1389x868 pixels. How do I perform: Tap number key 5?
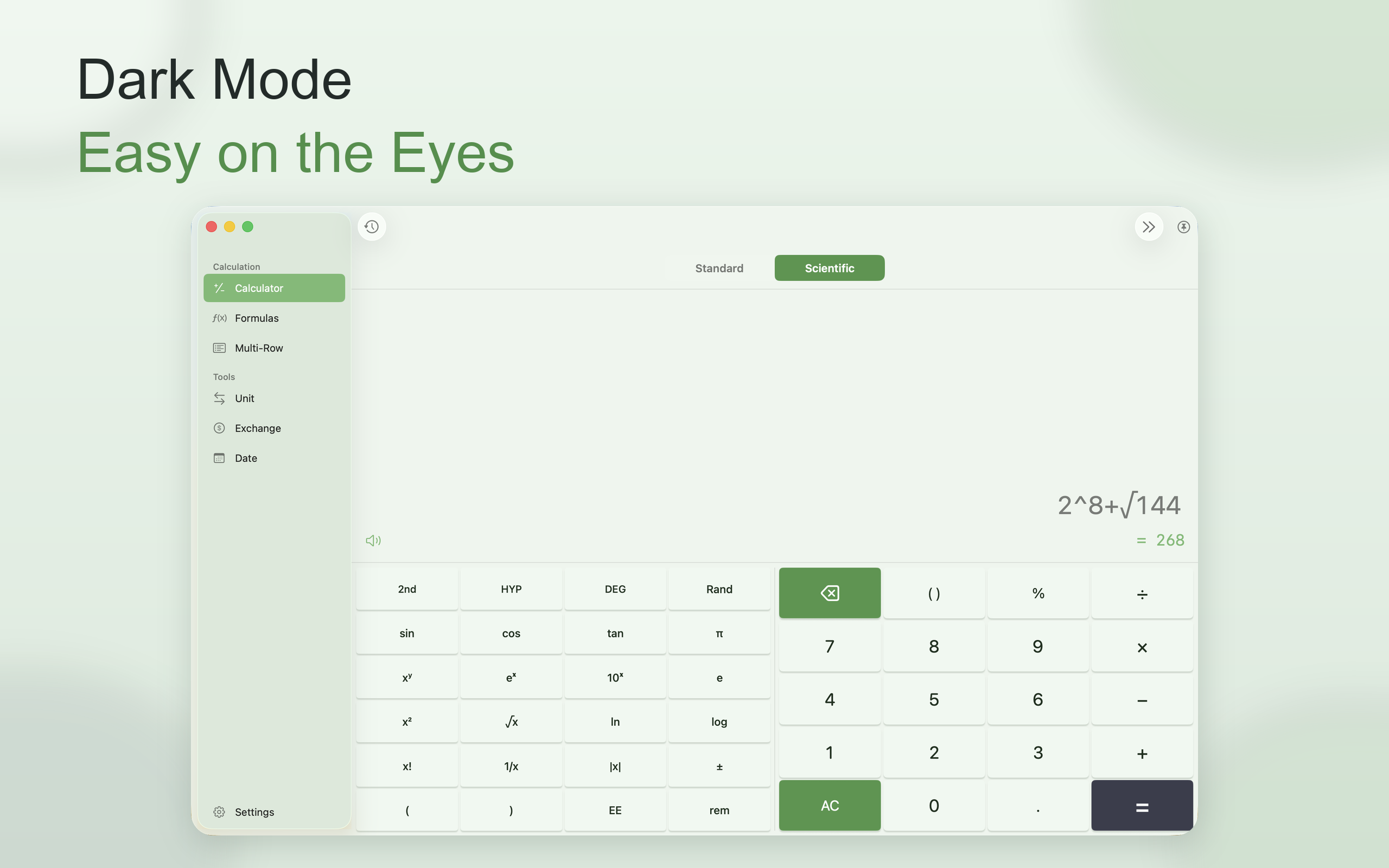point(934,699)
